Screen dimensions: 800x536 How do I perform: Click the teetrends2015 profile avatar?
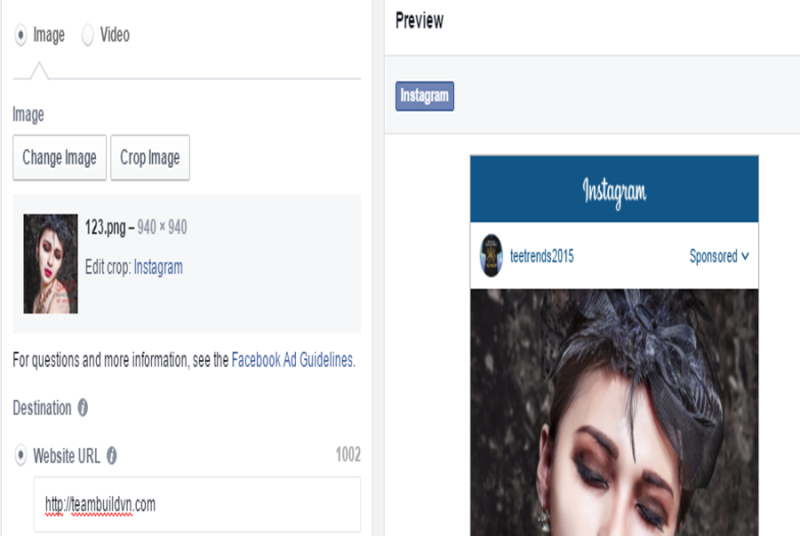pyautogui.click(x=491, y=256)
